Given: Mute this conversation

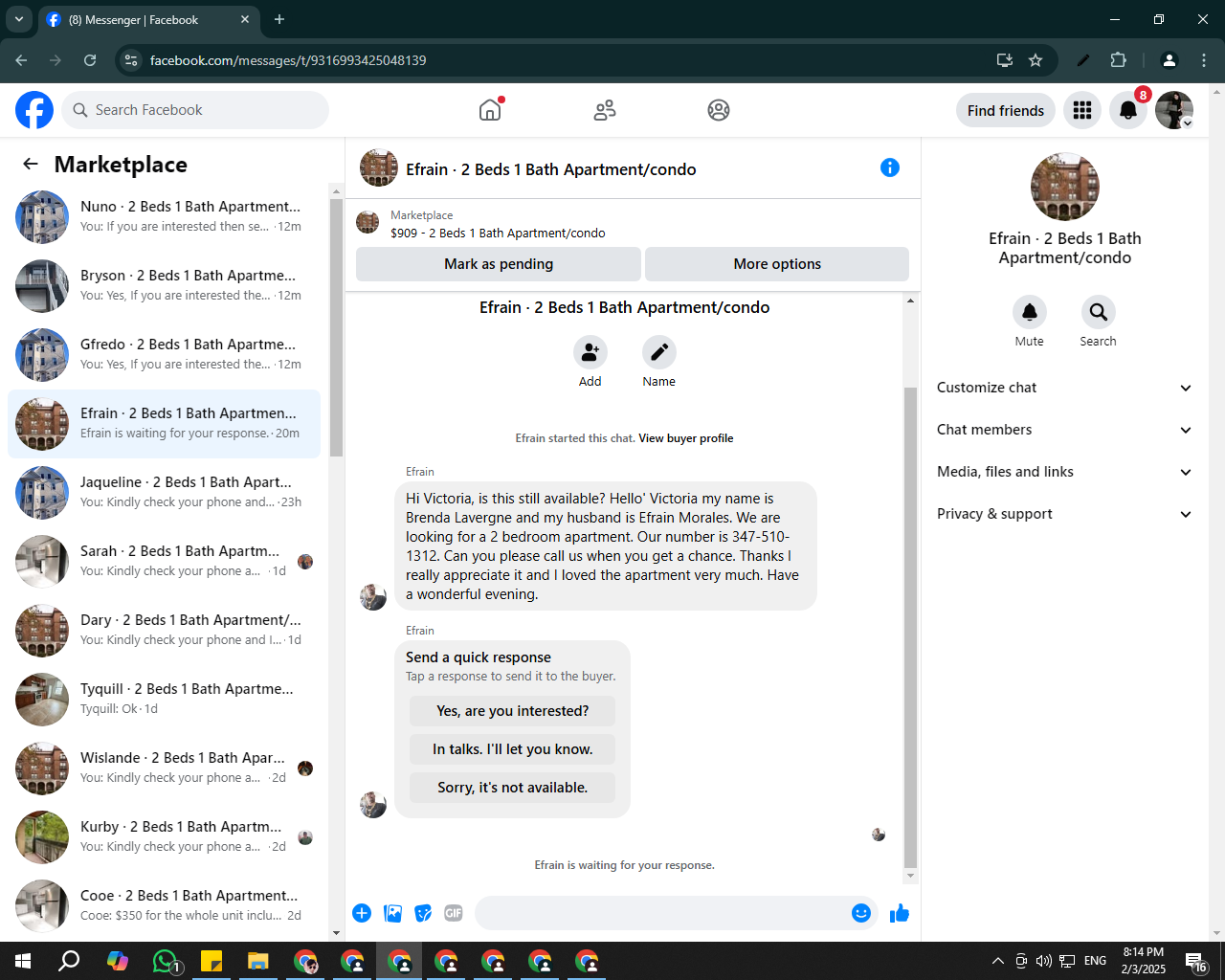Looking at the screenshot, I should 1030,312.
